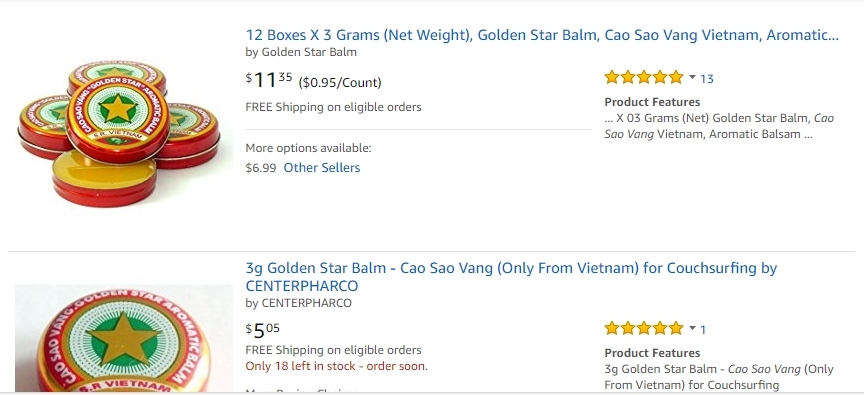Open the stacked red balm tins product image
864x395 pixels.
tap(119, 133)
